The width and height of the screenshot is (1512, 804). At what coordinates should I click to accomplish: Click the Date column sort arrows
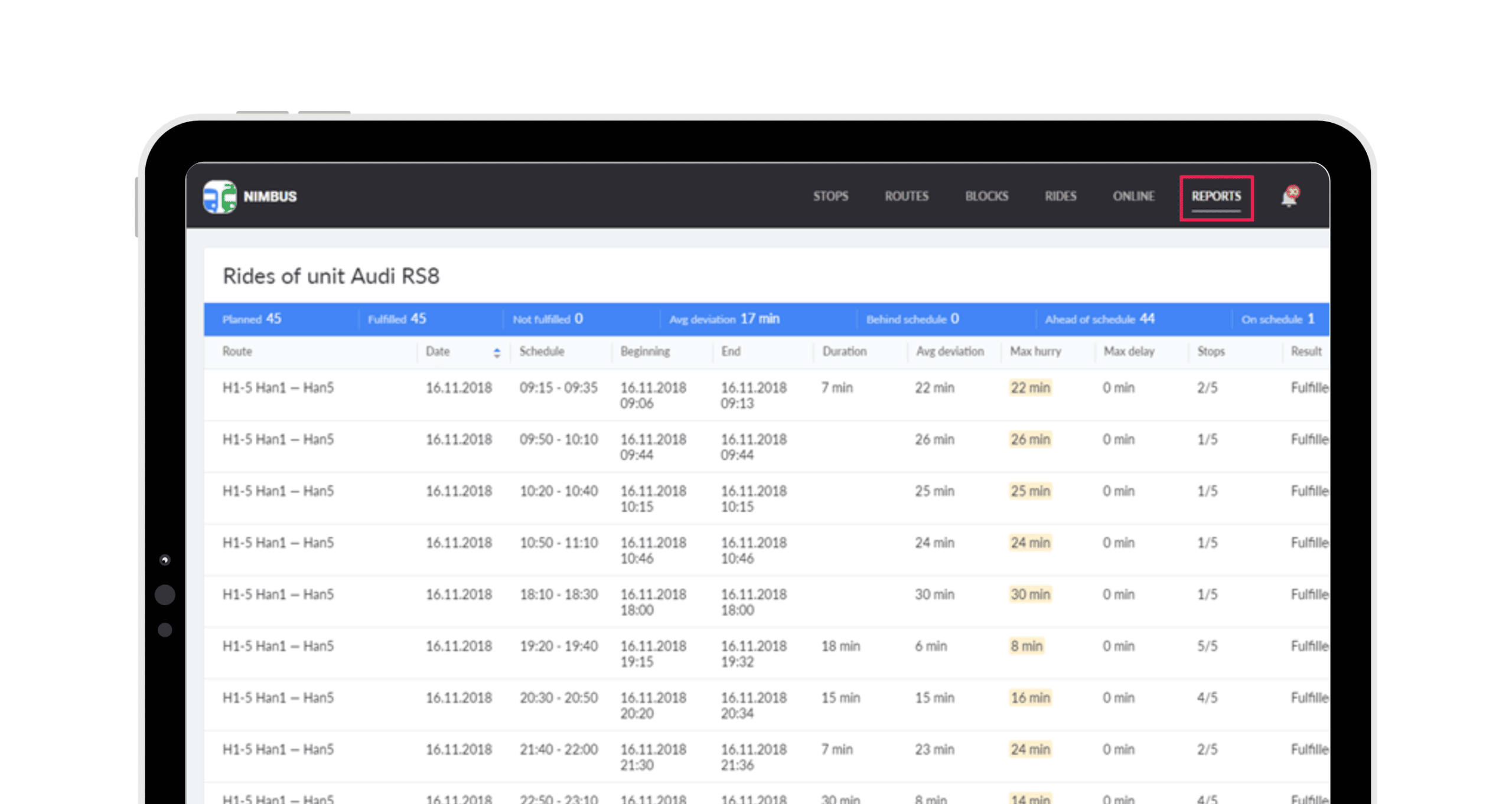pos(497,352)
